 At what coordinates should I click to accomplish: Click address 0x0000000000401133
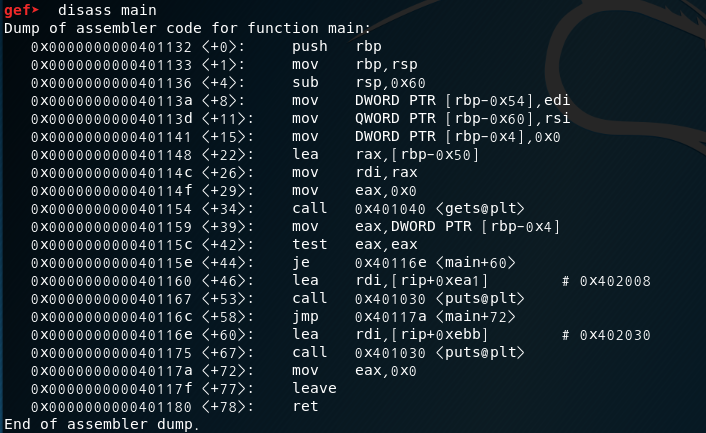(111, 65)
